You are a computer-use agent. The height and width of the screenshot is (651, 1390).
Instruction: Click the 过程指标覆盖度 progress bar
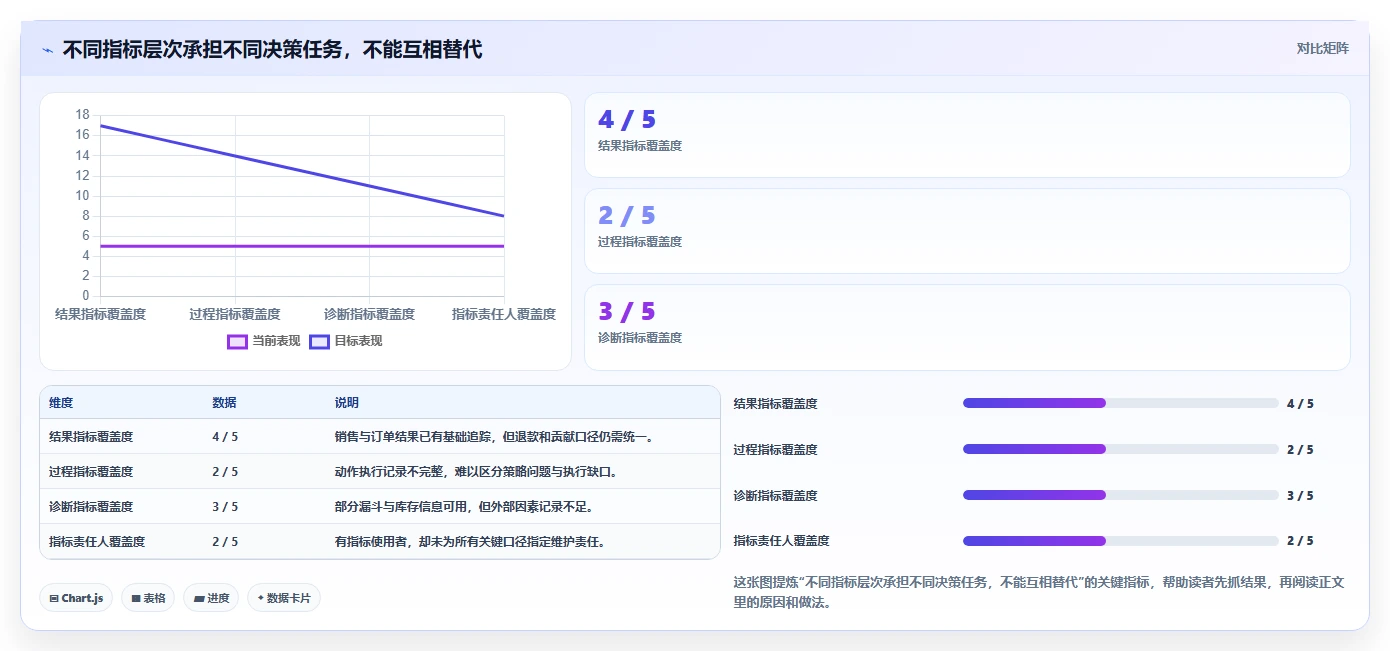[1120, 449]
